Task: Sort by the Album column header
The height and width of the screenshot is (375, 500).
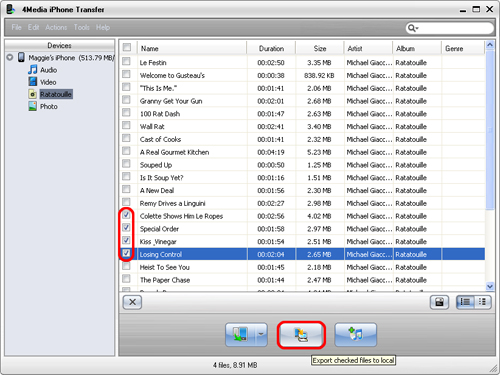Action: pos(416,48)
